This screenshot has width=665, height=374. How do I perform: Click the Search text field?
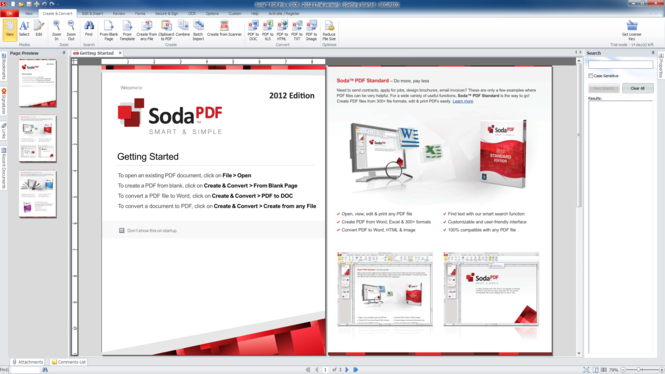click(x=620, y=64)
